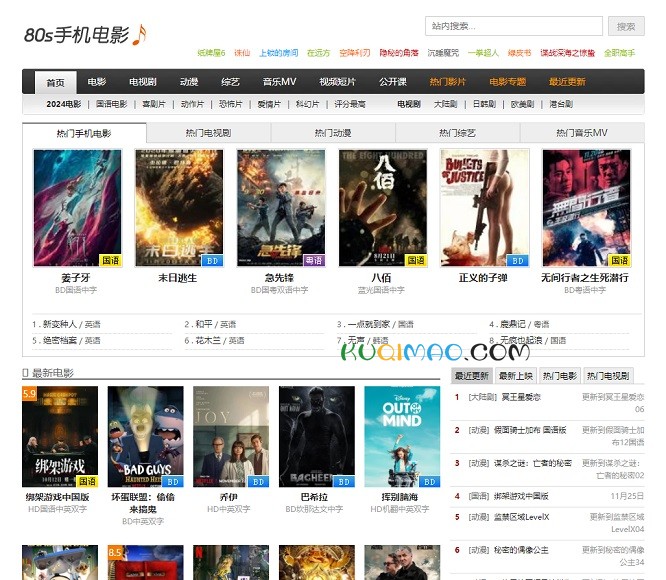The height and width of the screenshot is (580, 666).
Task: Switch to the 热门动漫 tab
Action: pyautogui.click(x=333, y=133)
